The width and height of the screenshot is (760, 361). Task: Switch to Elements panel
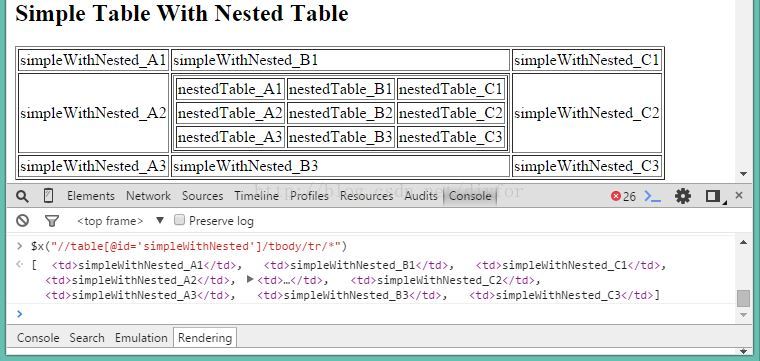tap(91, 196)
